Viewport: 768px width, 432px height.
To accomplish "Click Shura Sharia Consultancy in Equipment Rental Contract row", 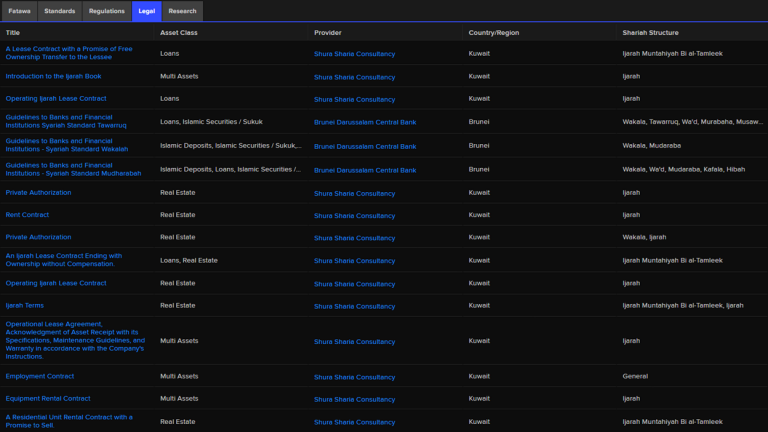I will [355, 399].
